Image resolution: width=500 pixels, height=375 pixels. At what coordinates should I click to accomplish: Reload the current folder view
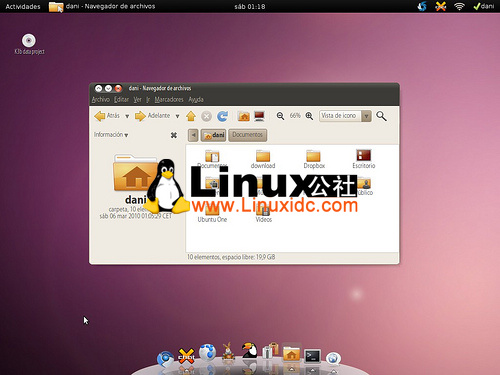(222, 116)
